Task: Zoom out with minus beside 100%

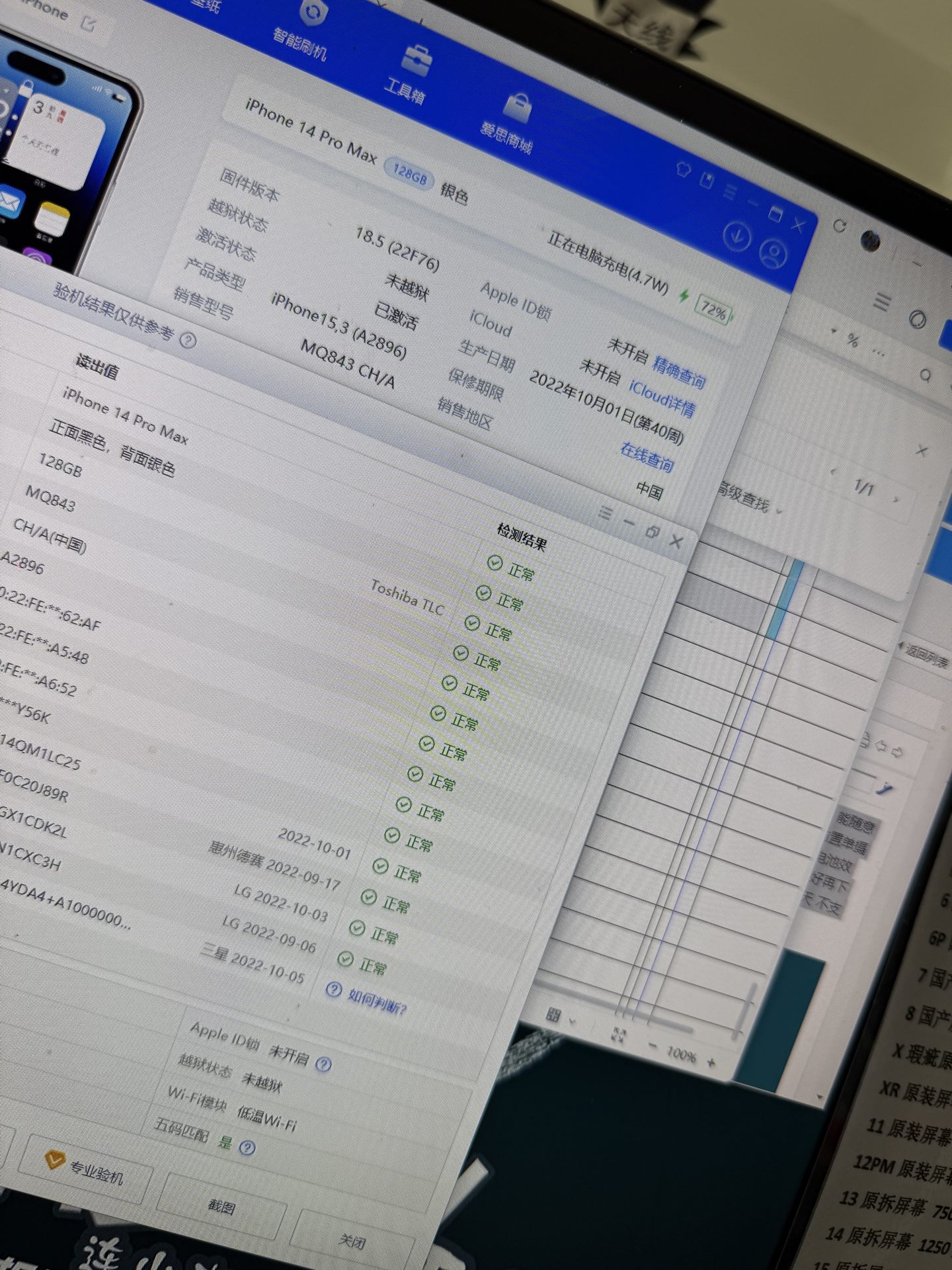Action: [x=653, y=1047]
